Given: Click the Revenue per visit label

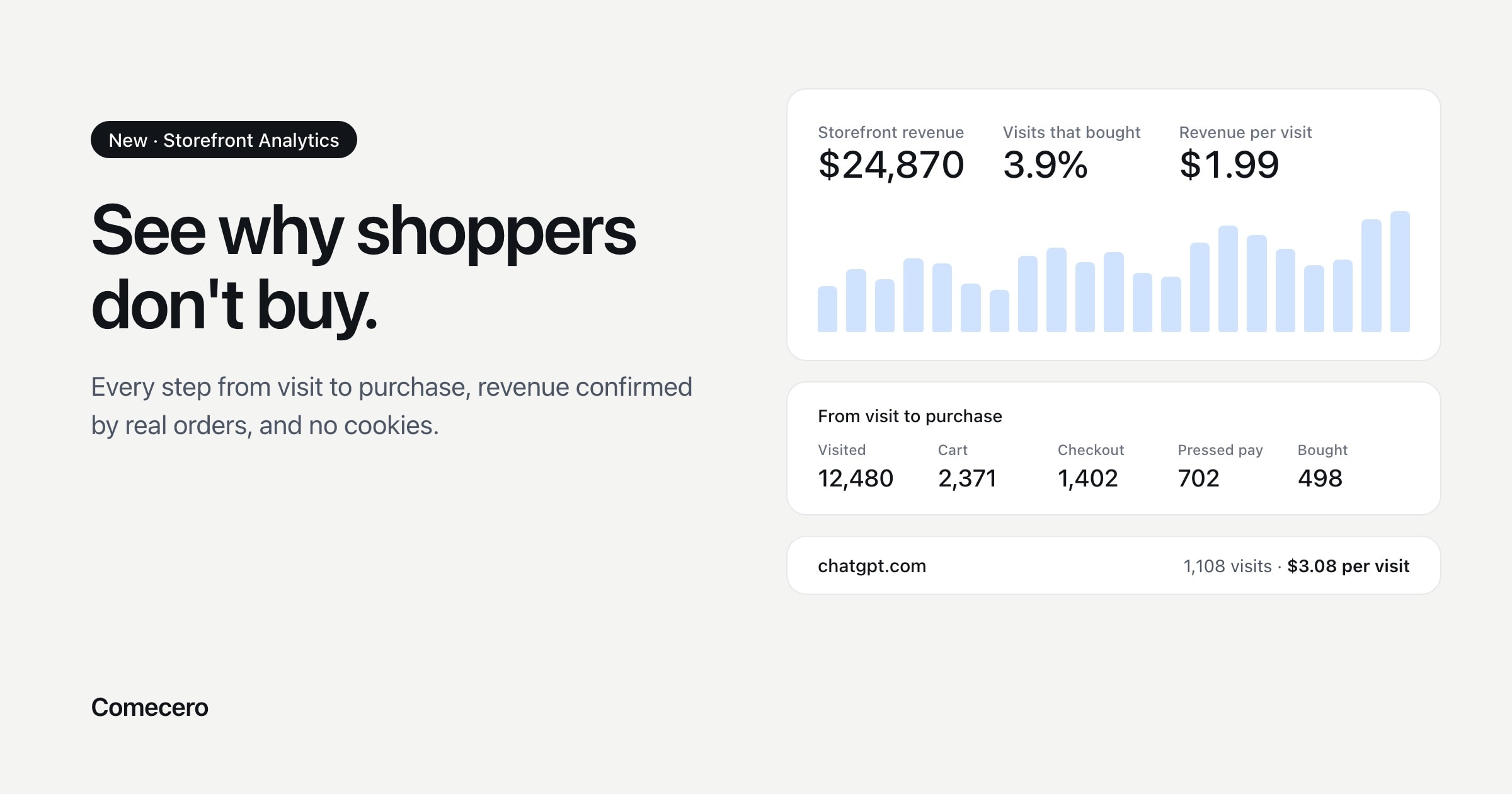Looking at the screenshot, I should pos(1246,132).
